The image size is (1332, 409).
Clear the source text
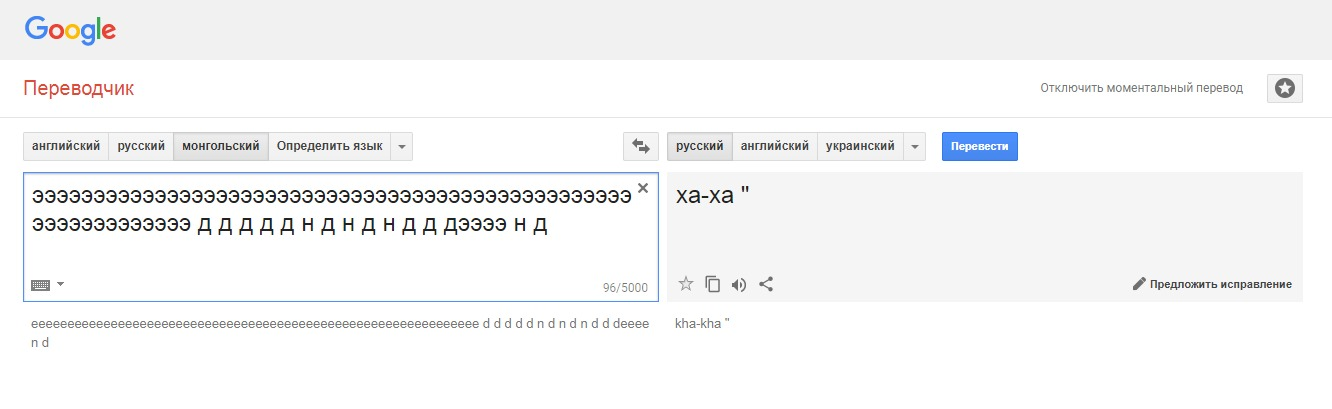click(x=643, y=188)
